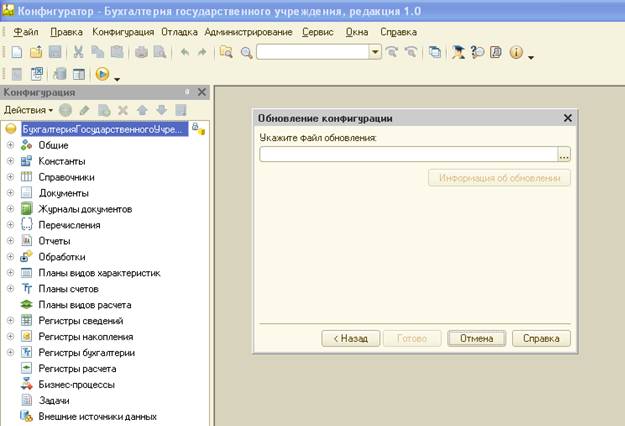Image resolution: width=625 pixels, height=426 pixels.
Task: Start debugging with the orange play icon
Action: tap(102, 74)
